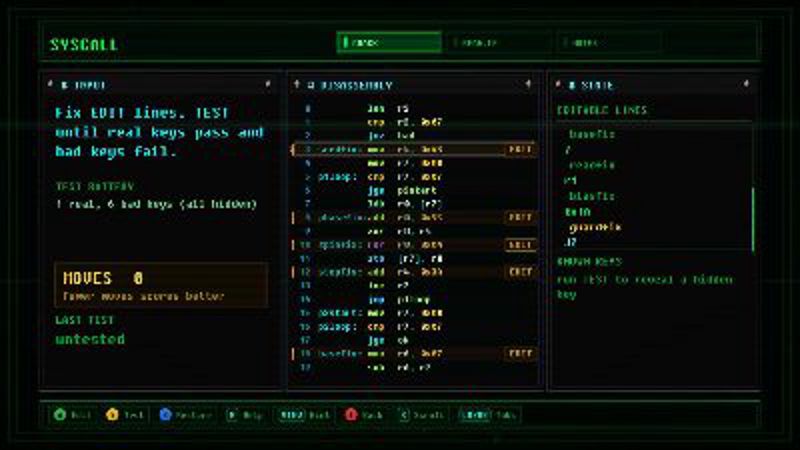The image size is (800, 450).
Task: Click the hint text under MOVES
Action: coord(144,296)
